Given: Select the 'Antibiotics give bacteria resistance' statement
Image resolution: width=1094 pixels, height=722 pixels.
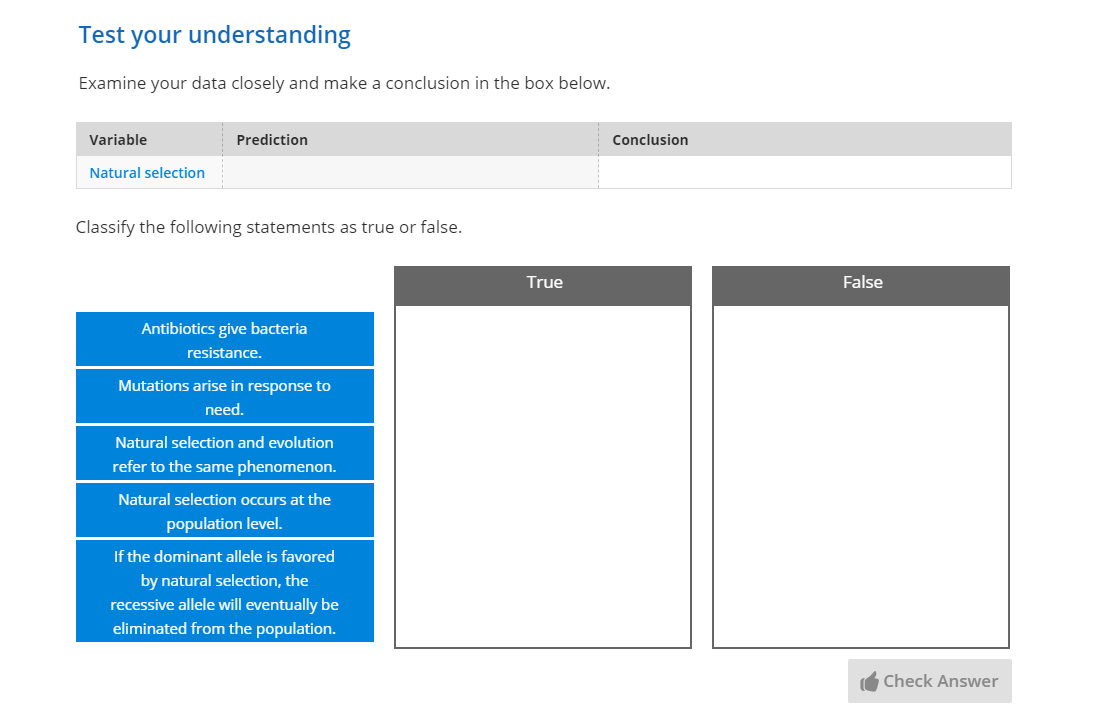Looking at the screenshot, I should coord(224,340).
